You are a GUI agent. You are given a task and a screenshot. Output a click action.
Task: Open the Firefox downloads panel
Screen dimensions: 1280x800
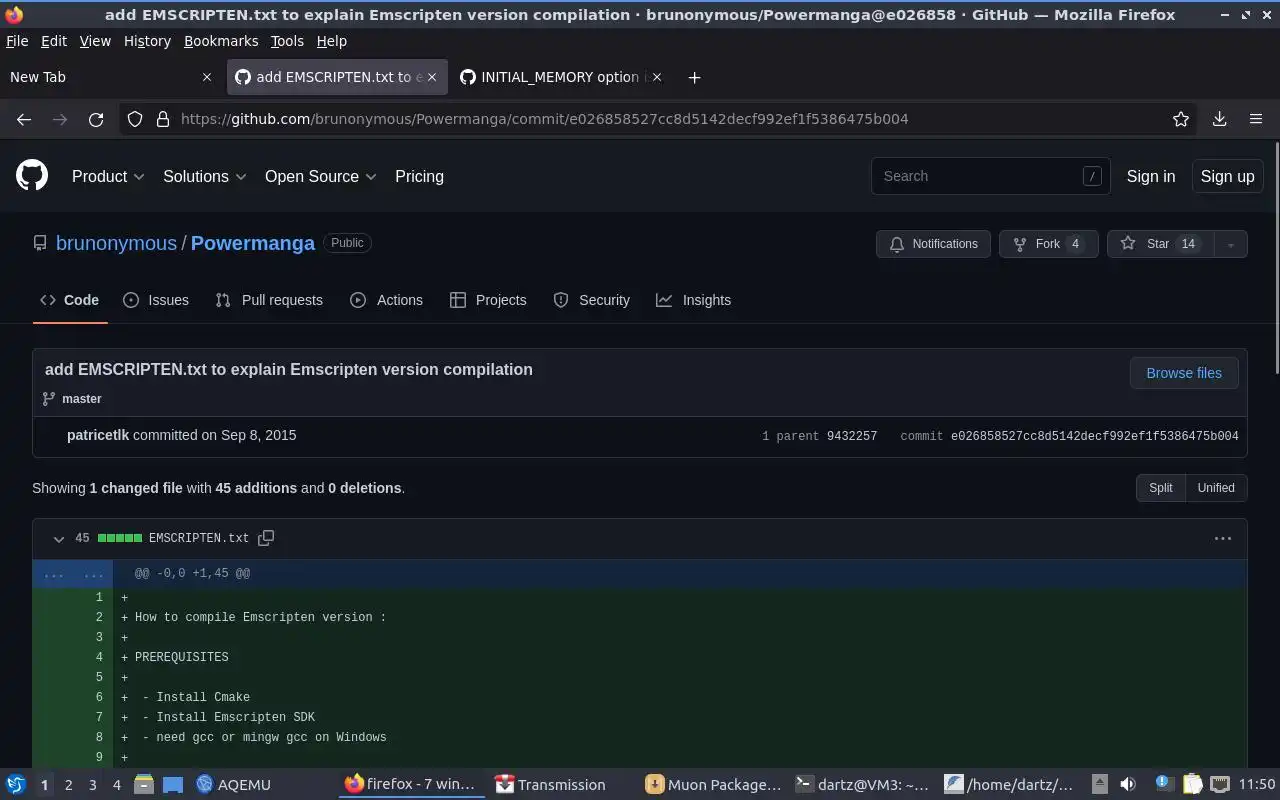1220,119
